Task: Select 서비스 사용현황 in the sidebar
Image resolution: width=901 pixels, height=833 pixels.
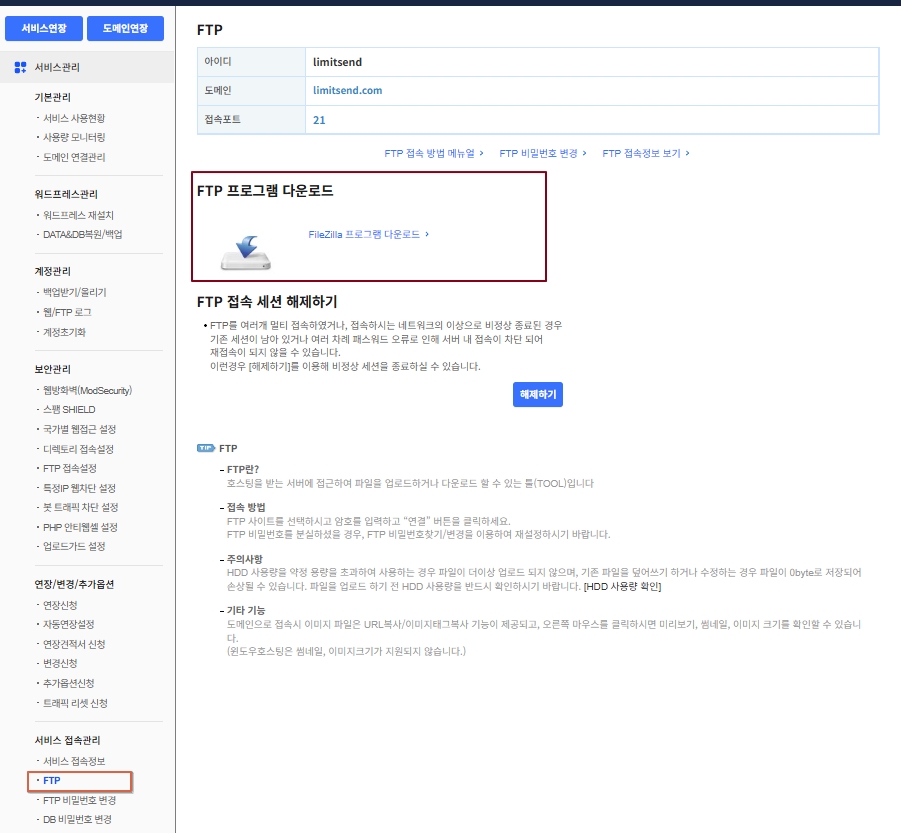Action: coord(74,118)
